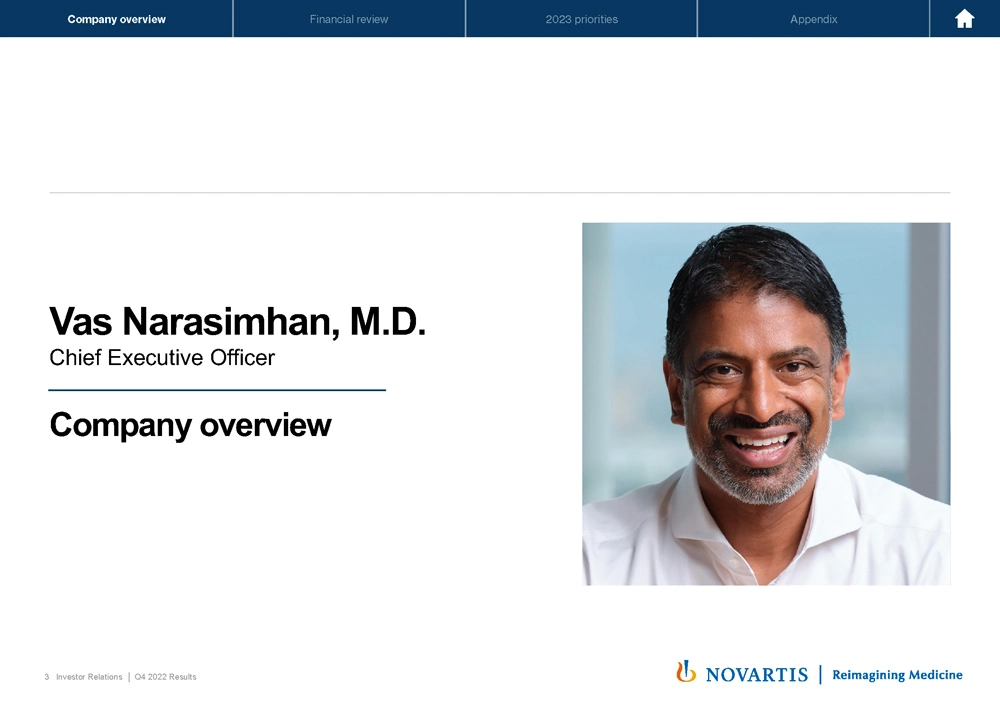The height and width of the screenshot is (707, 1000).
Task: Go to the Appendix tab
Action: pyautogui.click(x=813, y=19)
